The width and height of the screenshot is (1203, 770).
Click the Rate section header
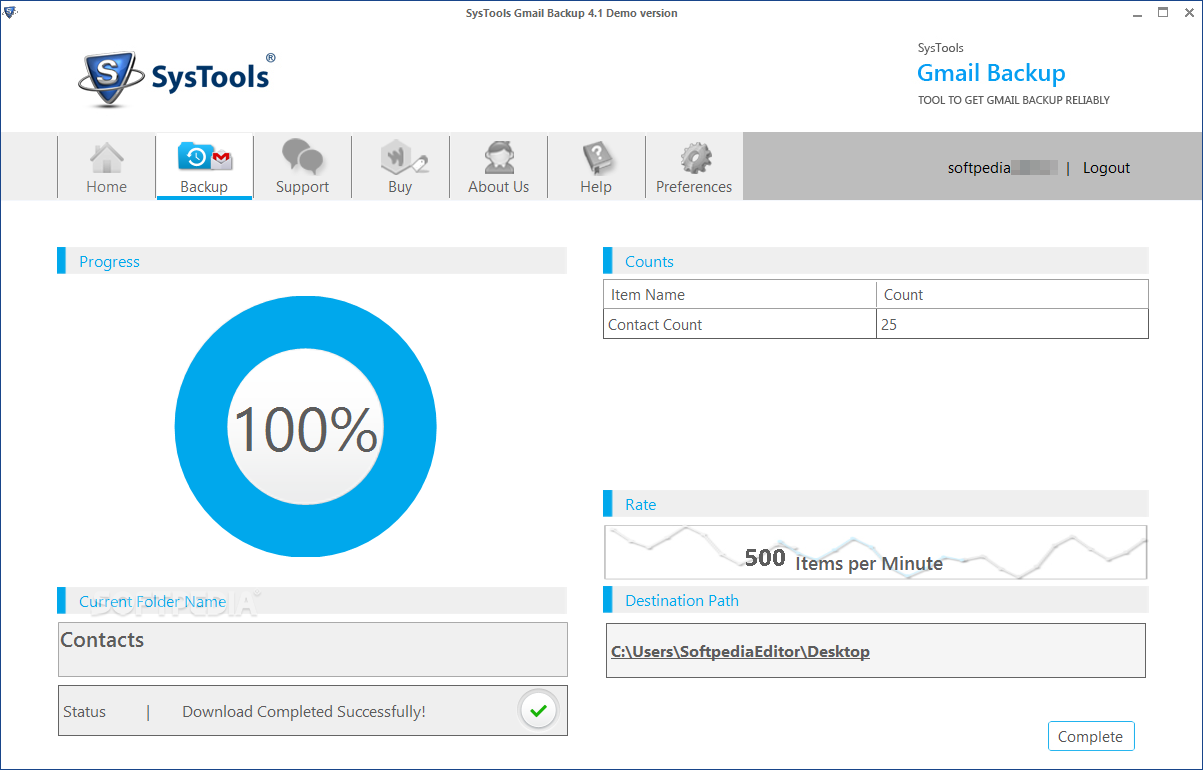876,504
